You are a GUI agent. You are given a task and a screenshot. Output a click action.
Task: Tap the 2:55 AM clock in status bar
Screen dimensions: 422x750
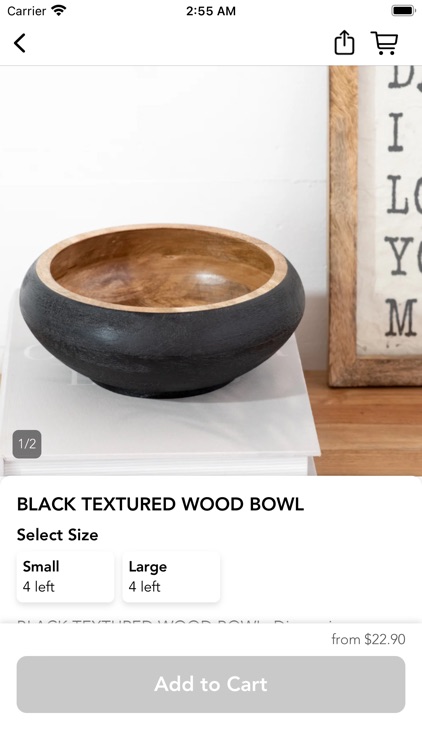point(211,11)
